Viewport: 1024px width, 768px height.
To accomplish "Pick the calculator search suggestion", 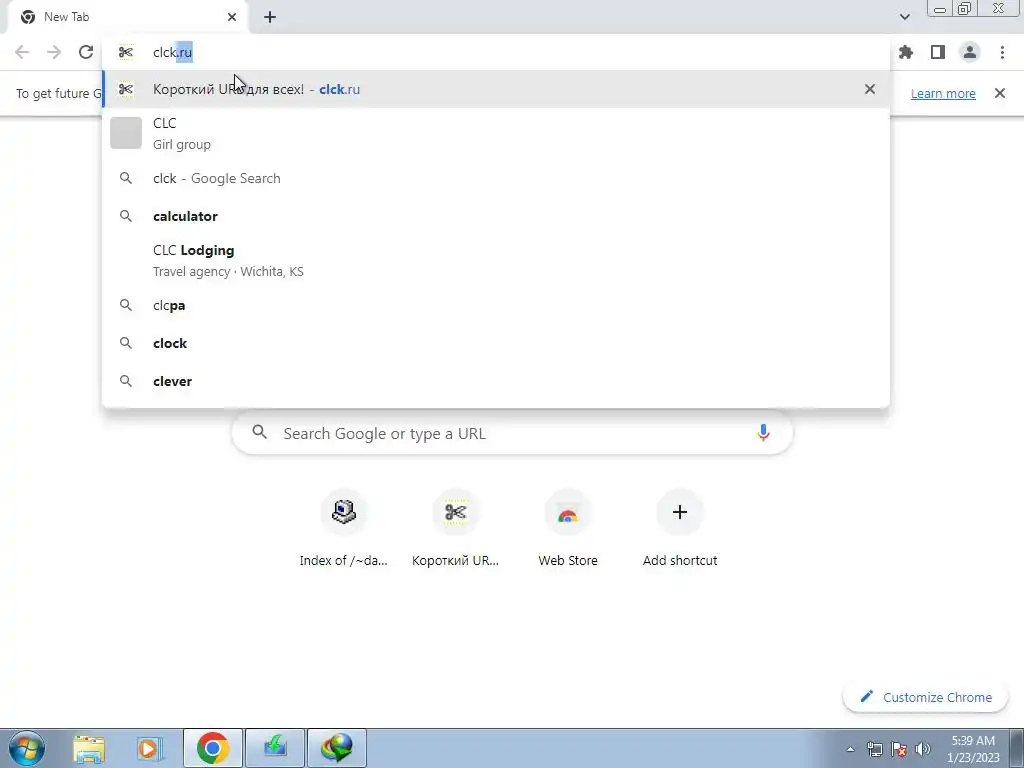I will [x=496, y=216].
